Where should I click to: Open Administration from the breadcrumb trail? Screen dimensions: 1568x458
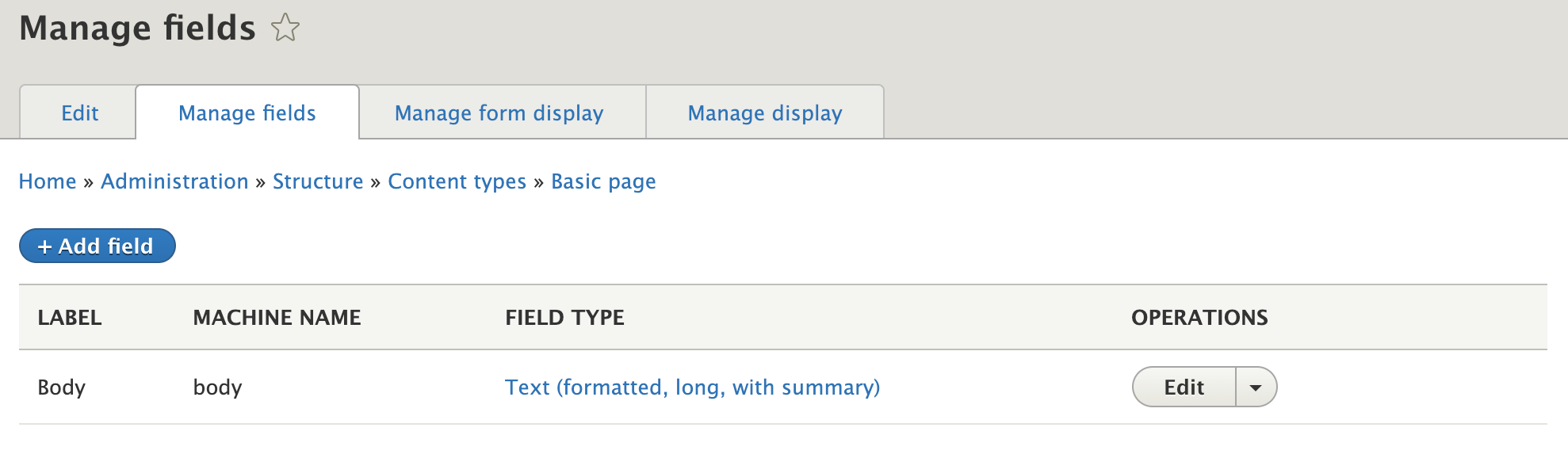coord(174,181)
